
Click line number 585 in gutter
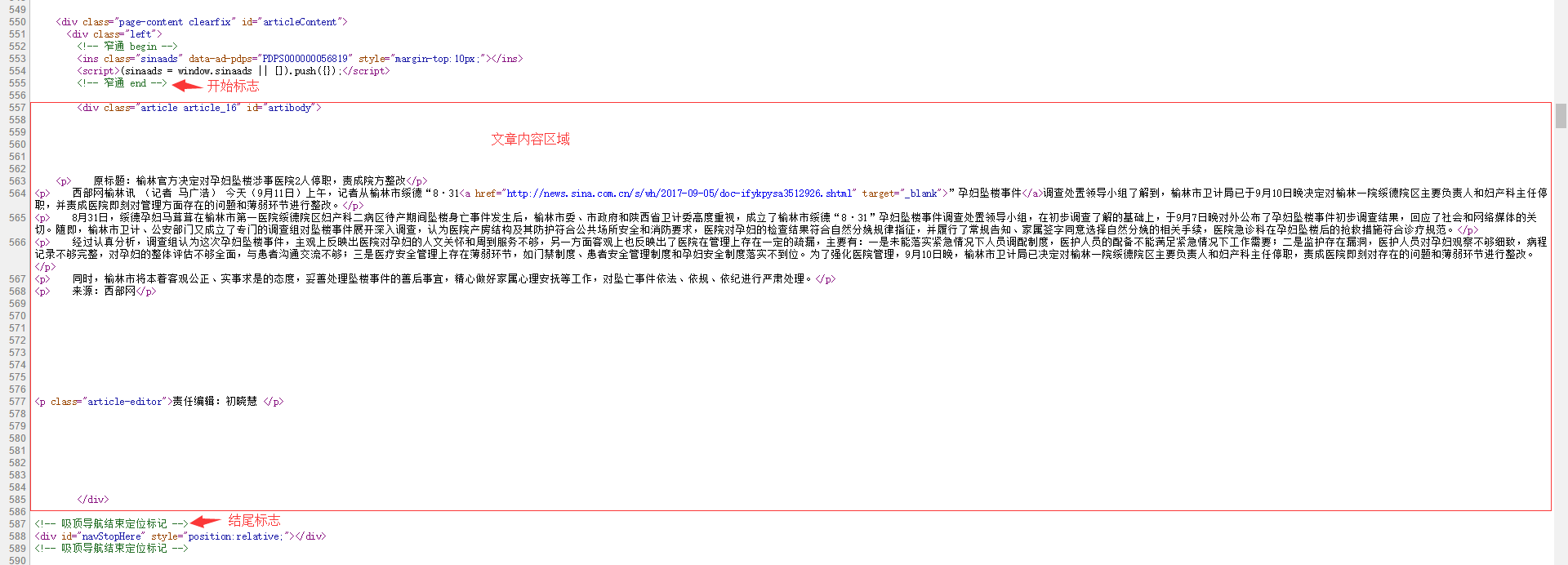pyautogui.click(x=17, y=500)
